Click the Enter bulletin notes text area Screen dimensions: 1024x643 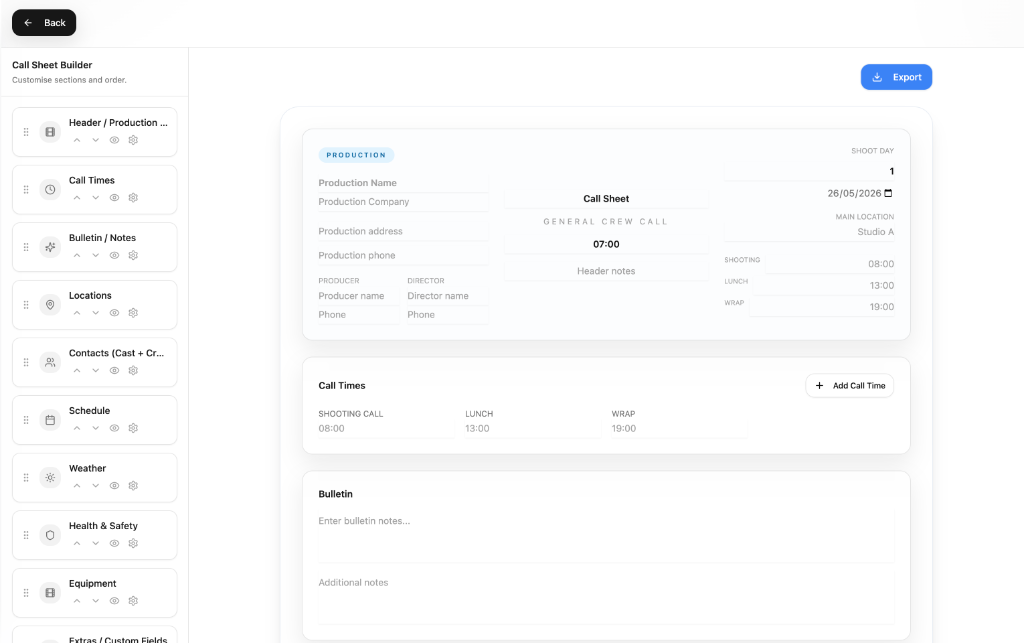point(606,535)
